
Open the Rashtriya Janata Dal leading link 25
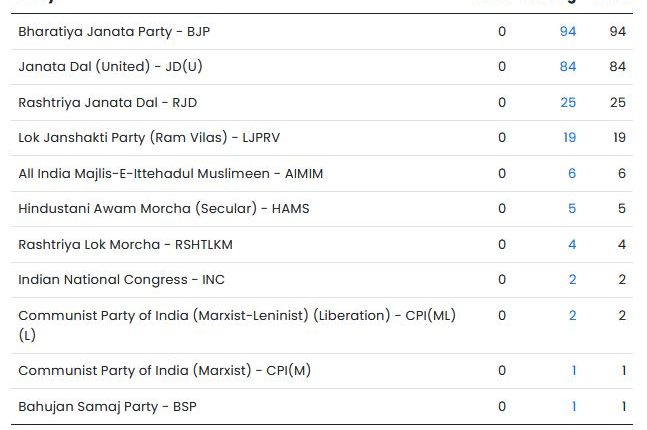point(568,103)
